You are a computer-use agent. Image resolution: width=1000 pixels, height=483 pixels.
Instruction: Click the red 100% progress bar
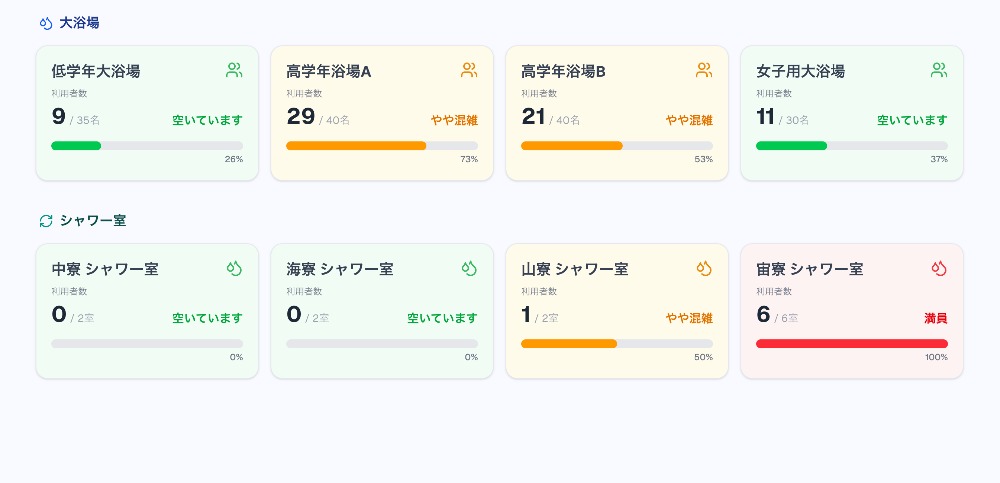point(851,344)
